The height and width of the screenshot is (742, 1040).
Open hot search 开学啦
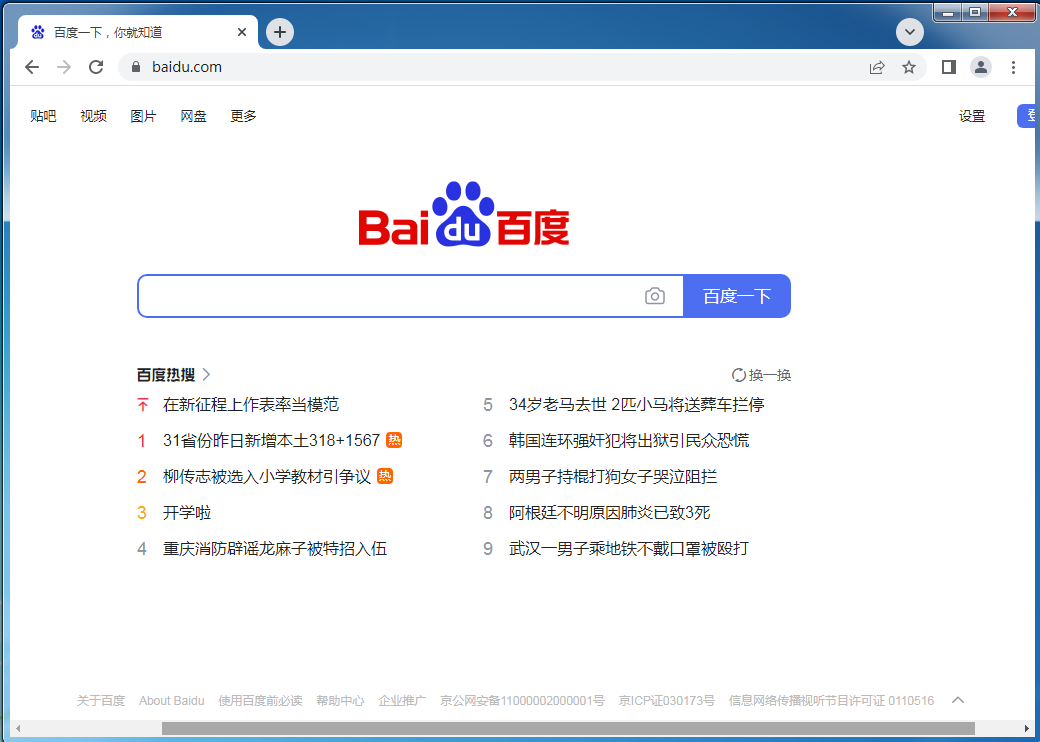pos(187,513)
